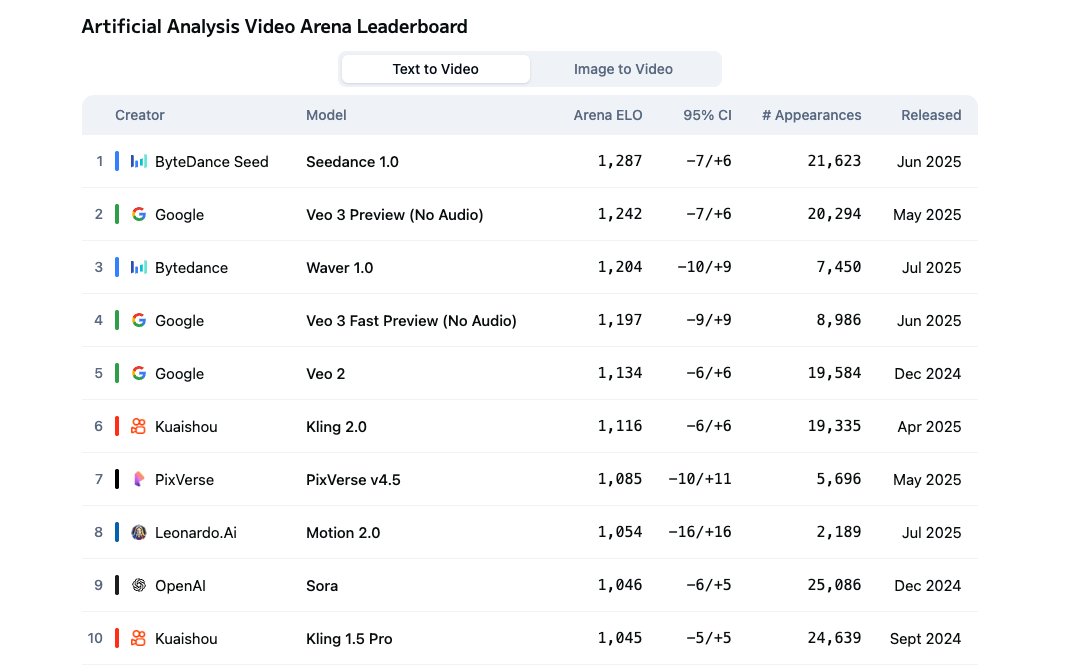Switch to the Text to Video tab
The image size is (1084, 672).
(x=436, y=69)
